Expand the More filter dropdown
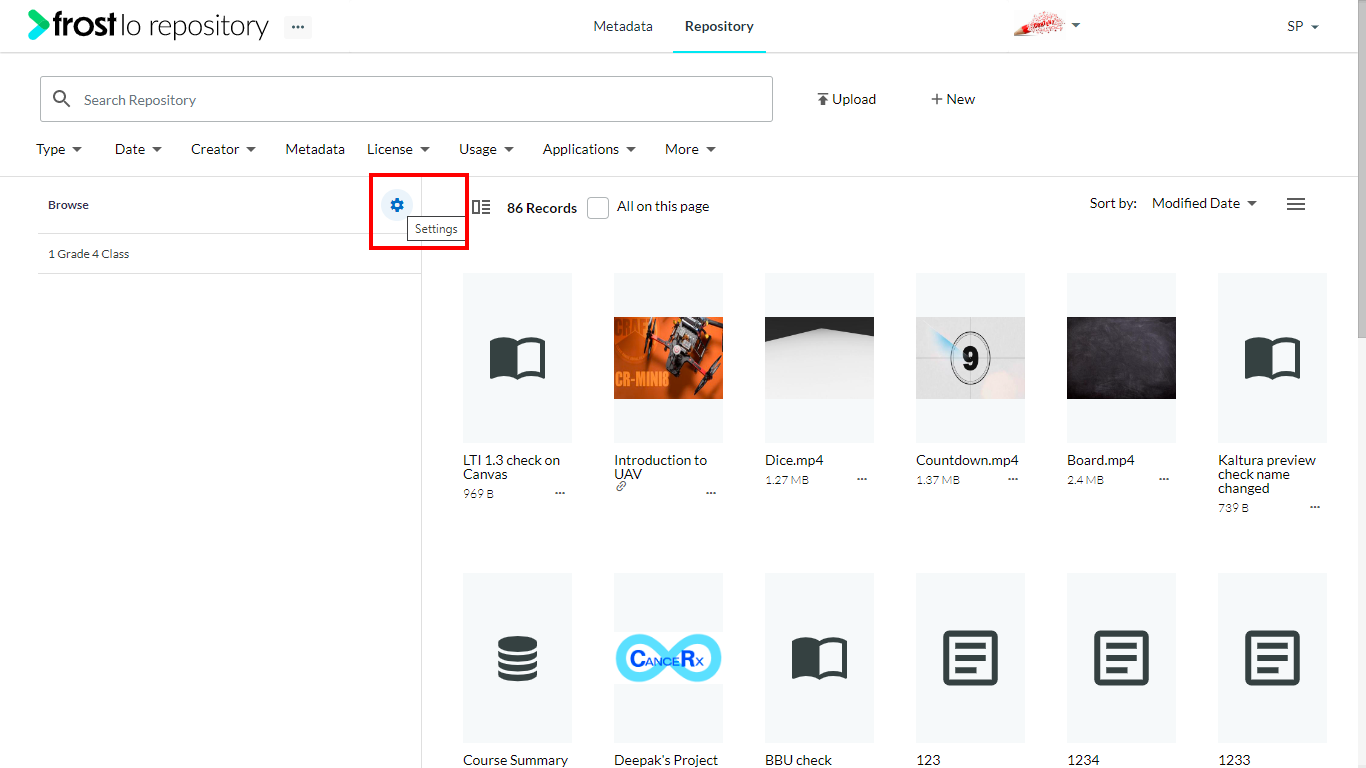This screenshot has width=1366, height=768. (x=690, y=149)
